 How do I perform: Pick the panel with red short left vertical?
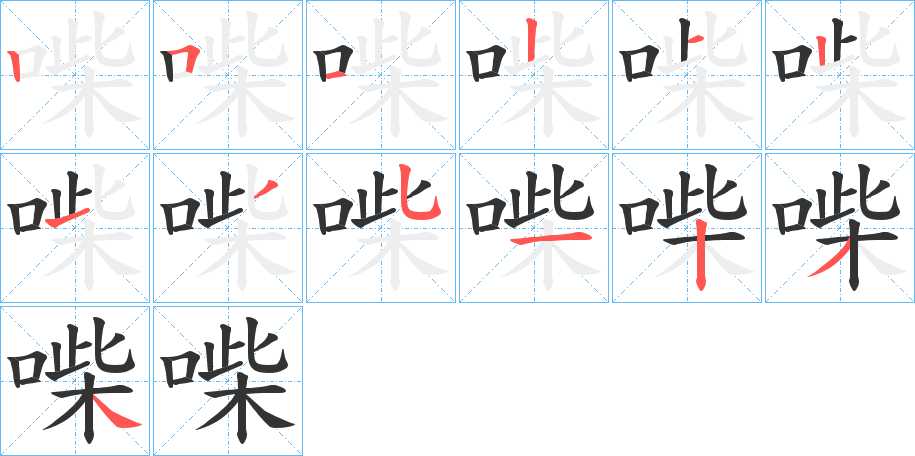[840, 75]
